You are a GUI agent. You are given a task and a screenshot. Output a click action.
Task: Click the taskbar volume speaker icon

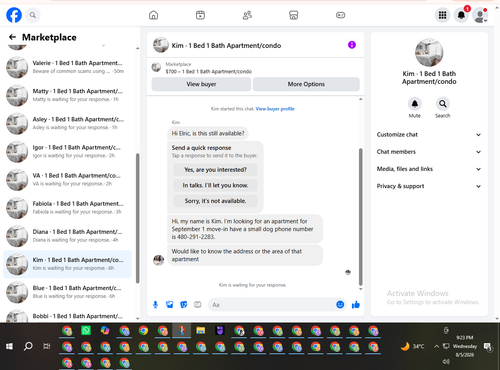(x=446, y=361)
